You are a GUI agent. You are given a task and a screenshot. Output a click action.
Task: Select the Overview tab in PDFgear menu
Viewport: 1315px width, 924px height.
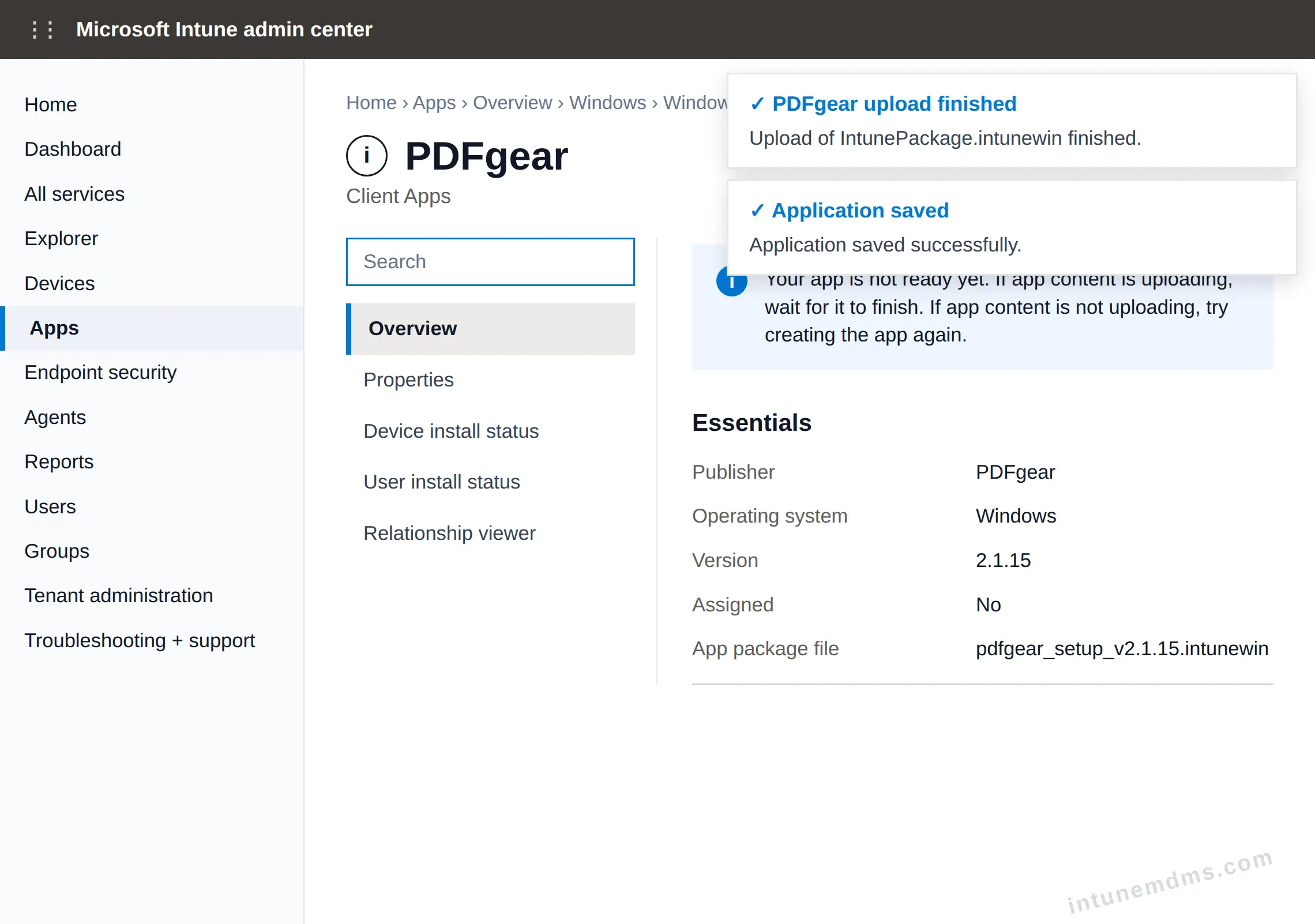tap(490, 329)
